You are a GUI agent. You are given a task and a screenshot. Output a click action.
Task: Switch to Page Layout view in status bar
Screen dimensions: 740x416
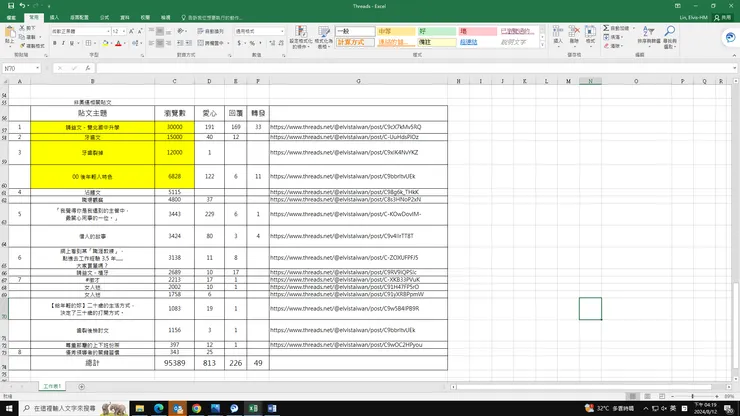pos(648,397)
